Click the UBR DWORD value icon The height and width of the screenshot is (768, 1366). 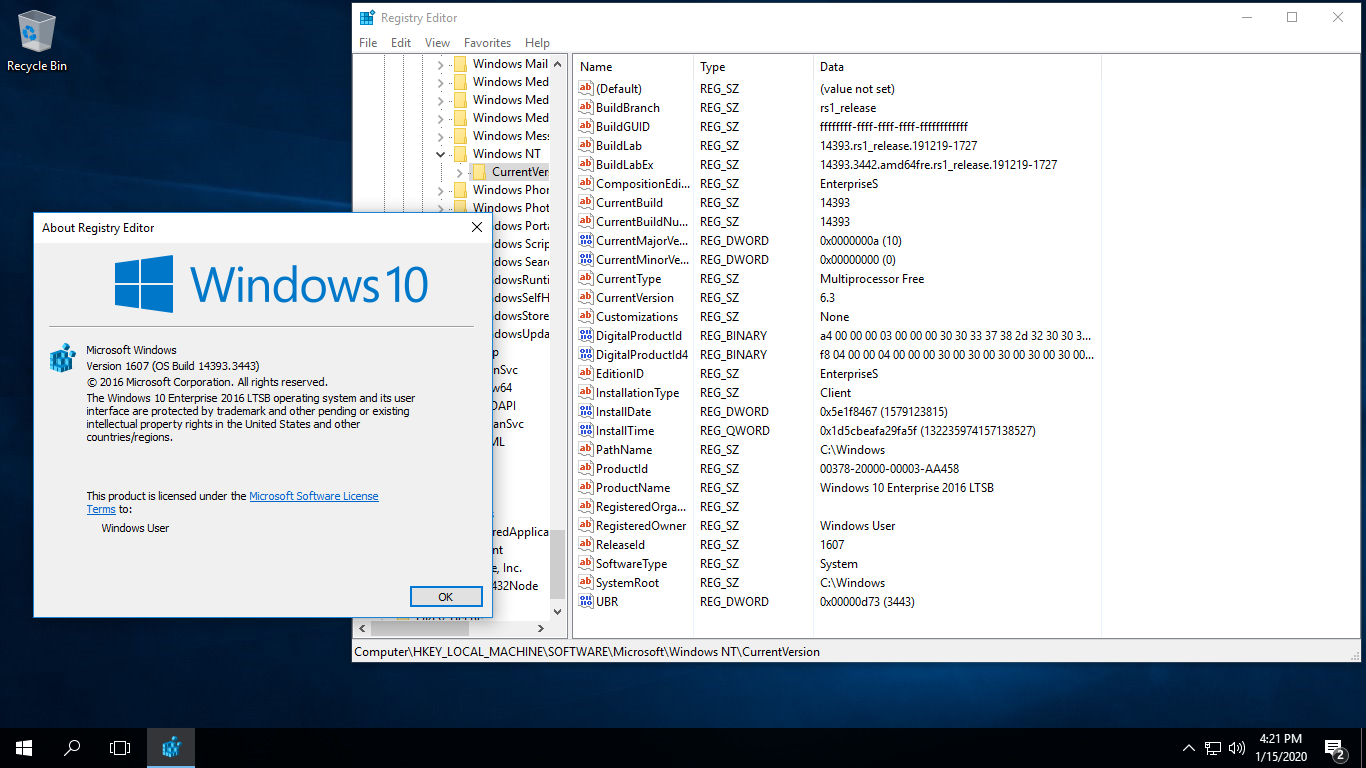(586, 602)
